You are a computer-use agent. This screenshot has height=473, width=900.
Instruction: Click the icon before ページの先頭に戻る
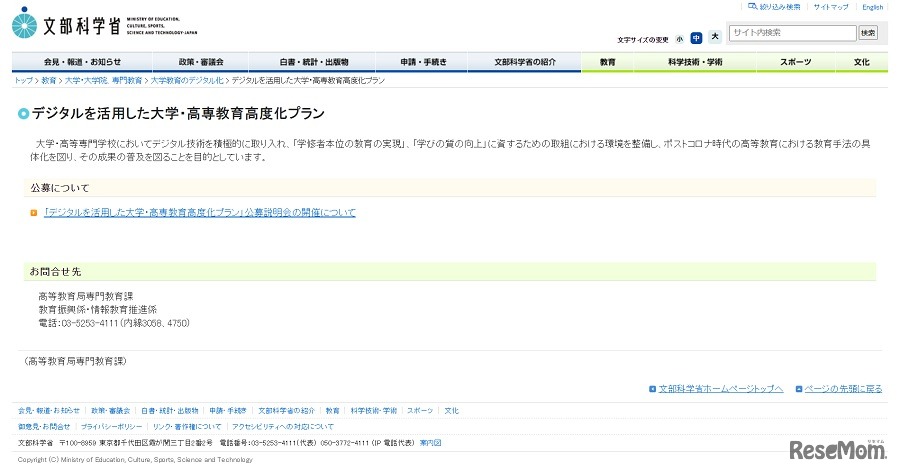point(799,389)
